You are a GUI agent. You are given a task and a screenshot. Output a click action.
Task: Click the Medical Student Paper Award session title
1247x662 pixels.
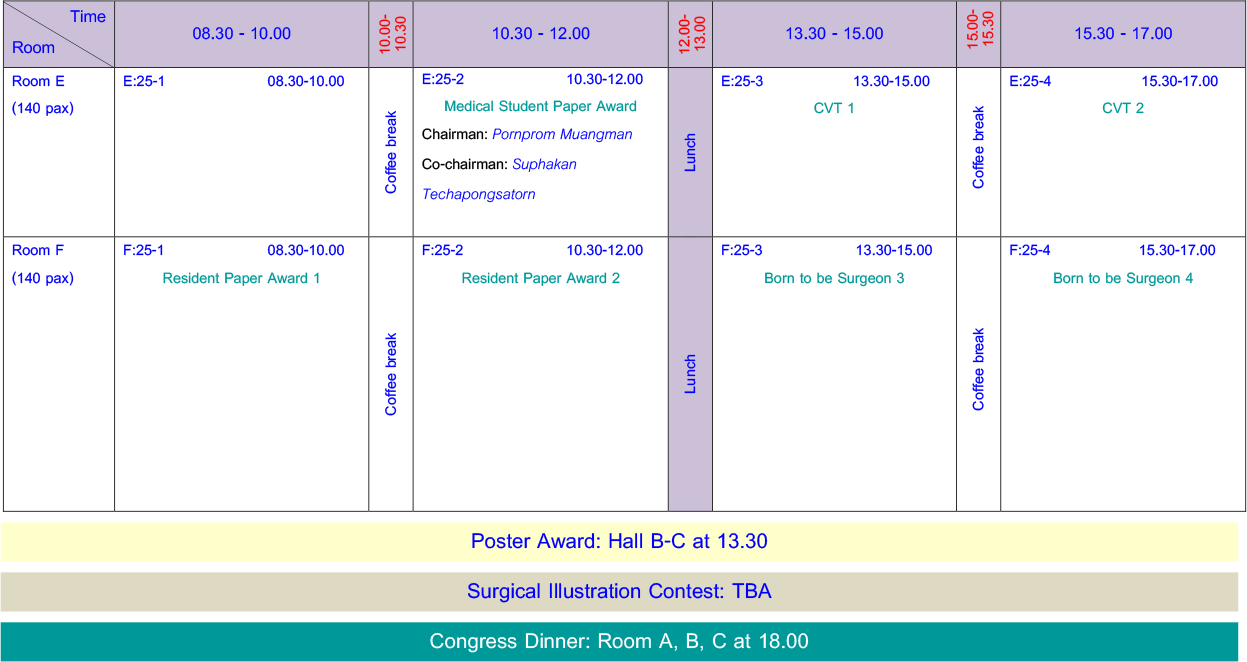coord(540,106)
